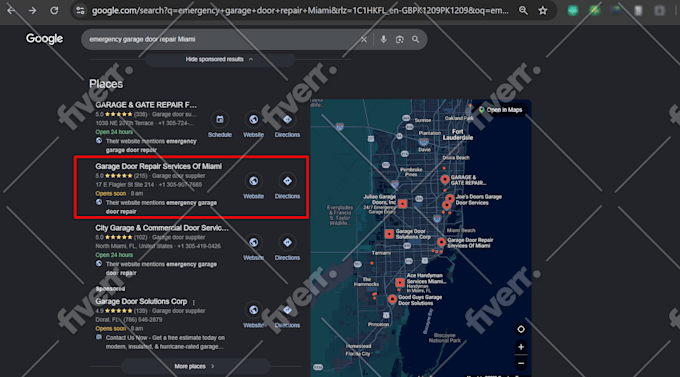The height and width of the screenshot is (377, 680).
Task: Start voice search with microphone icon
Action: pyautogui.click(x=383, y=39)
